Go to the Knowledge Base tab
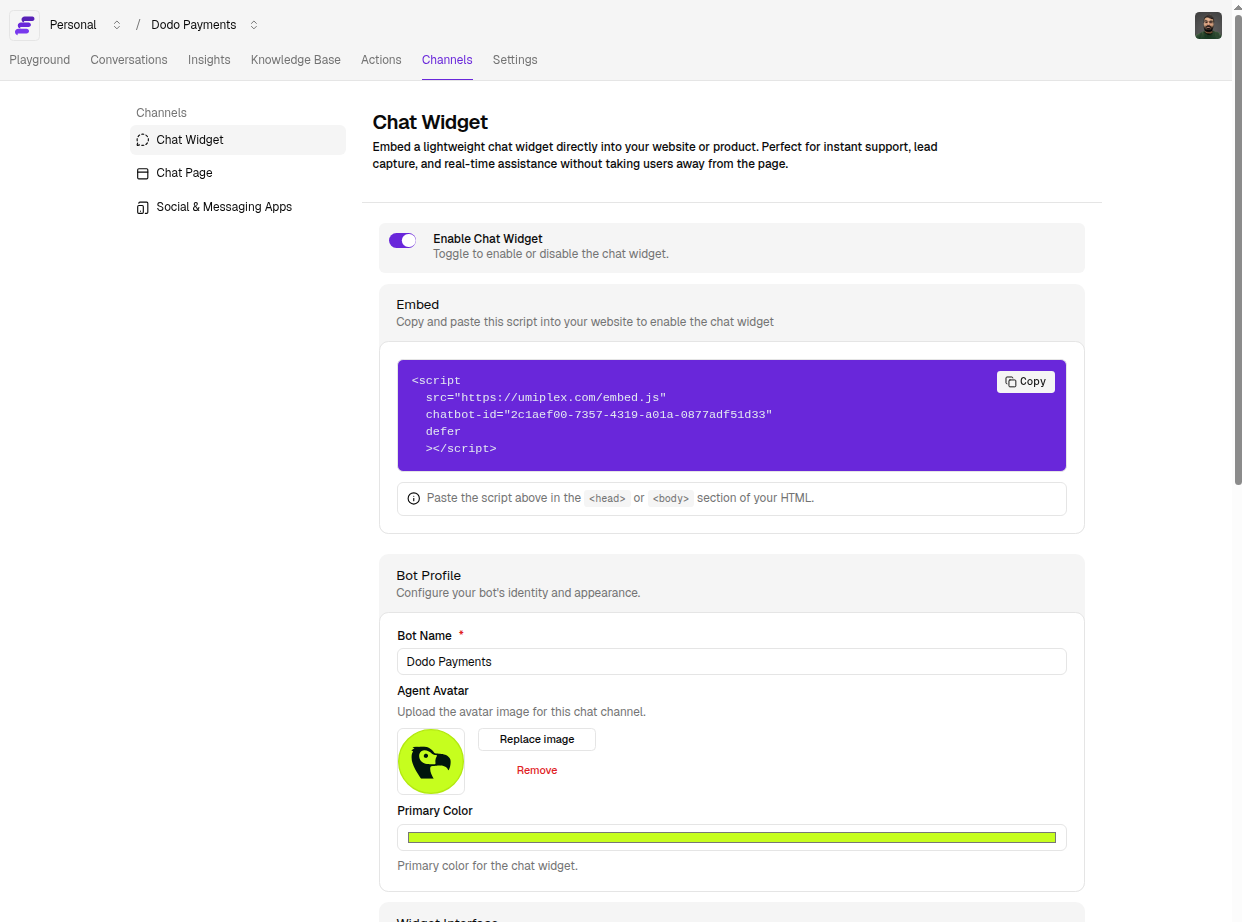This screenshot has width=1242, height=922. click(296, 60)
